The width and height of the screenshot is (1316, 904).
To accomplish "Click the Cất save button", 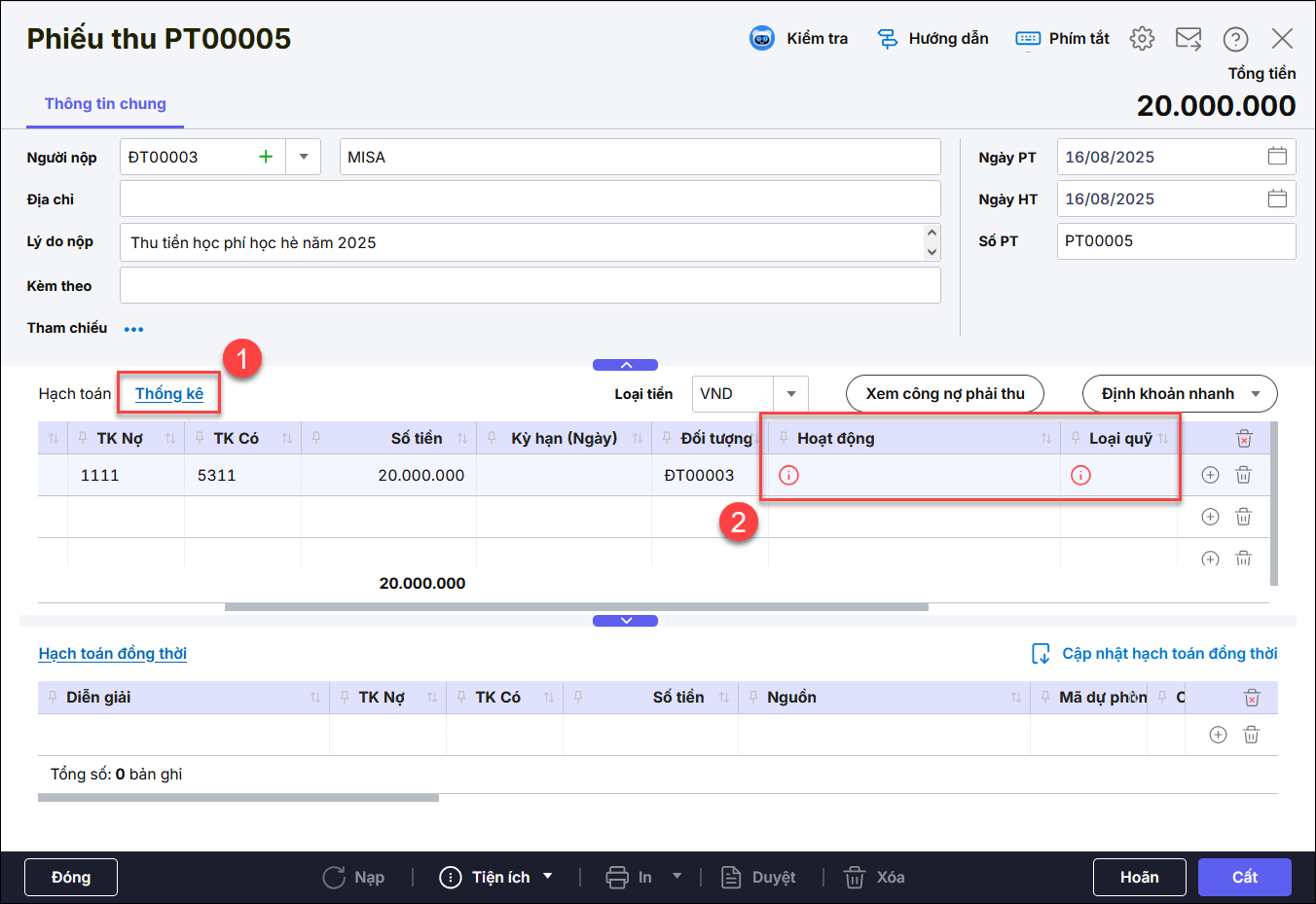I will [1244, 878].
